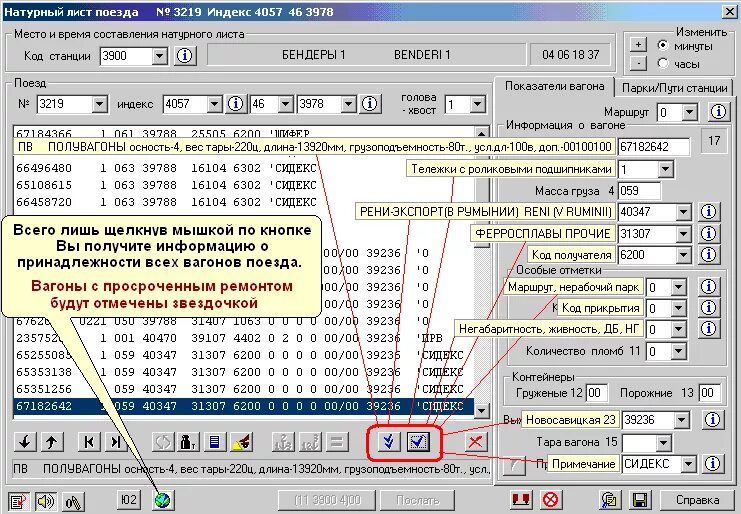Click the plus time increment button
This screenshot has height=514, width=741.
click(638, 44)
